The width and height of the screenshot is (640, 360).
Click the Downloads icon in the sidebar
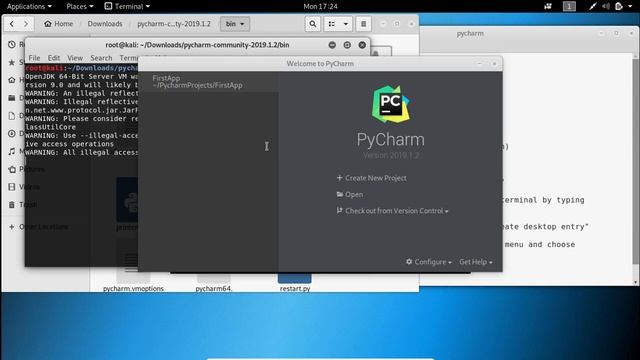pyautogui.click(x=12, y=133)
